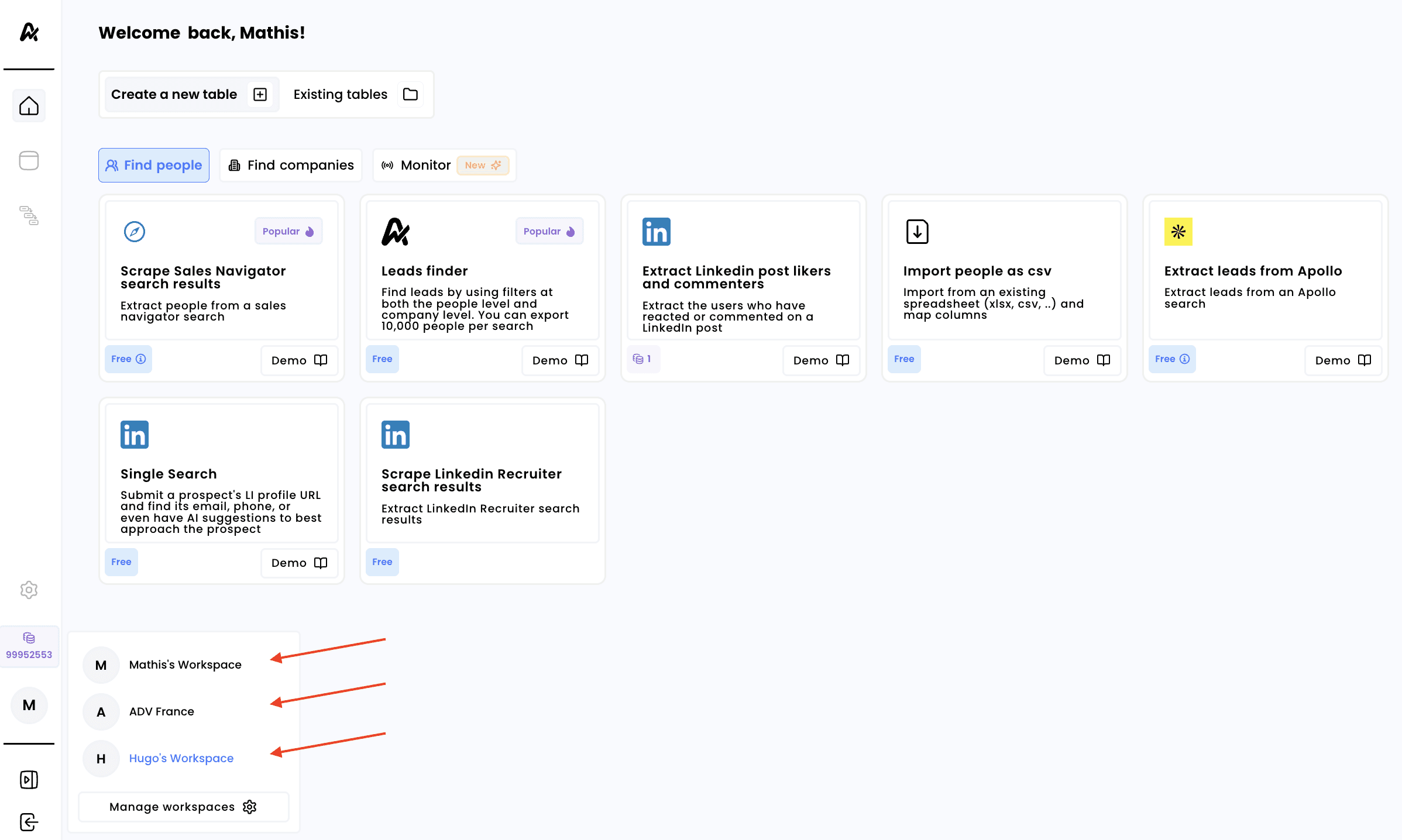Click the M user avatar in sidebar
This screenshot has height=840, width=1402.
pyautogui.click(x=29, y=705)
